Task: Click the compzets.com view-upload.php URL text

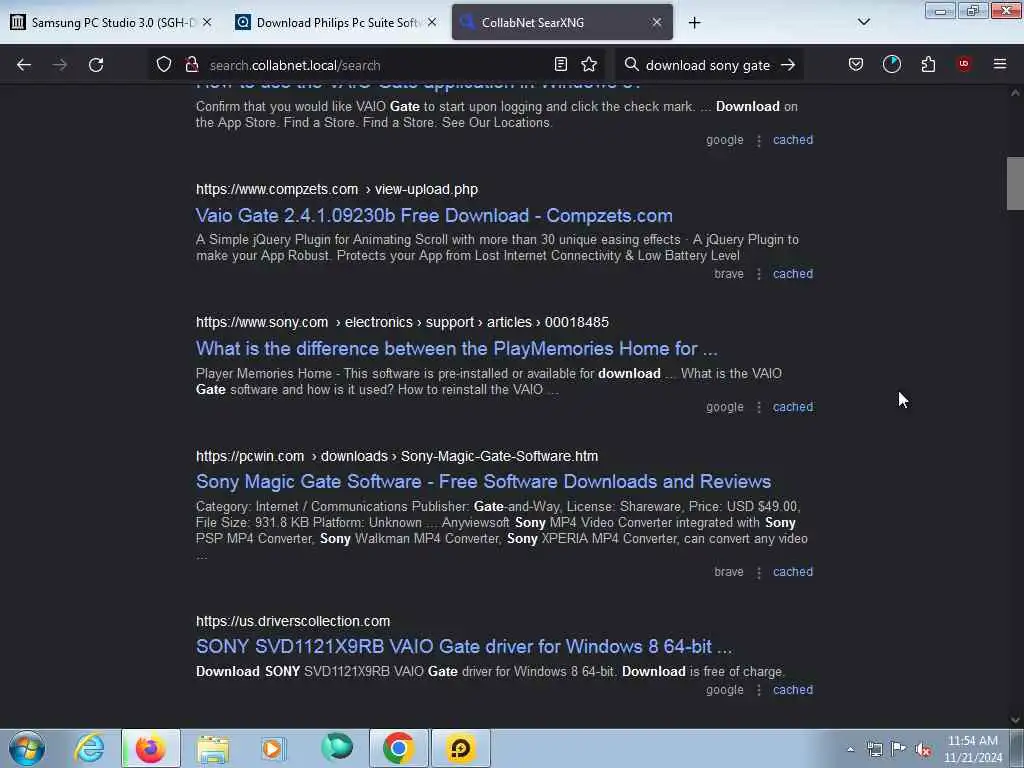Action: pos(337,189)
